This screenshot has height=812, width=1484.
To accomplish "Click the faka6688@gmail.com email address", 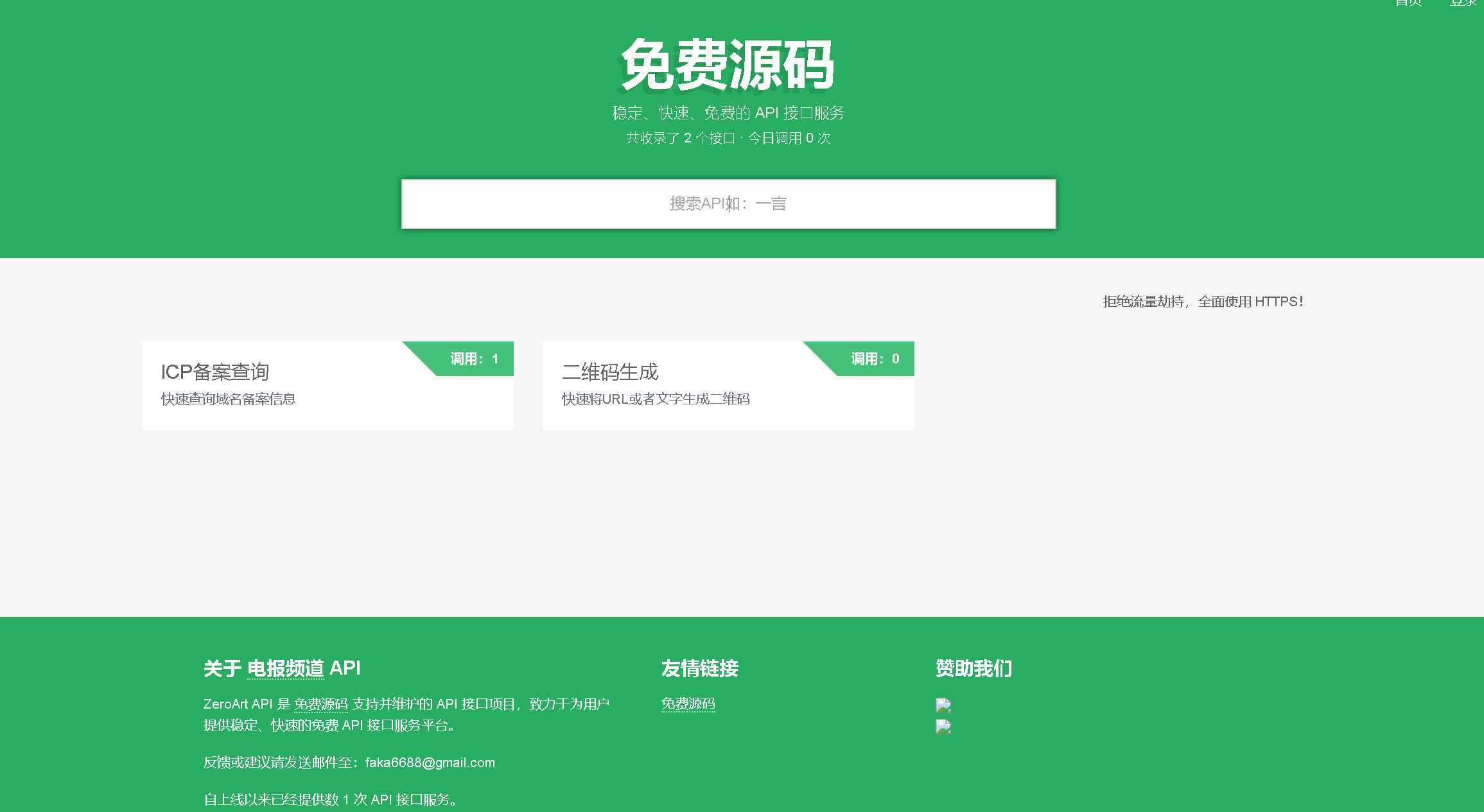I will click(x=430, y=763).
